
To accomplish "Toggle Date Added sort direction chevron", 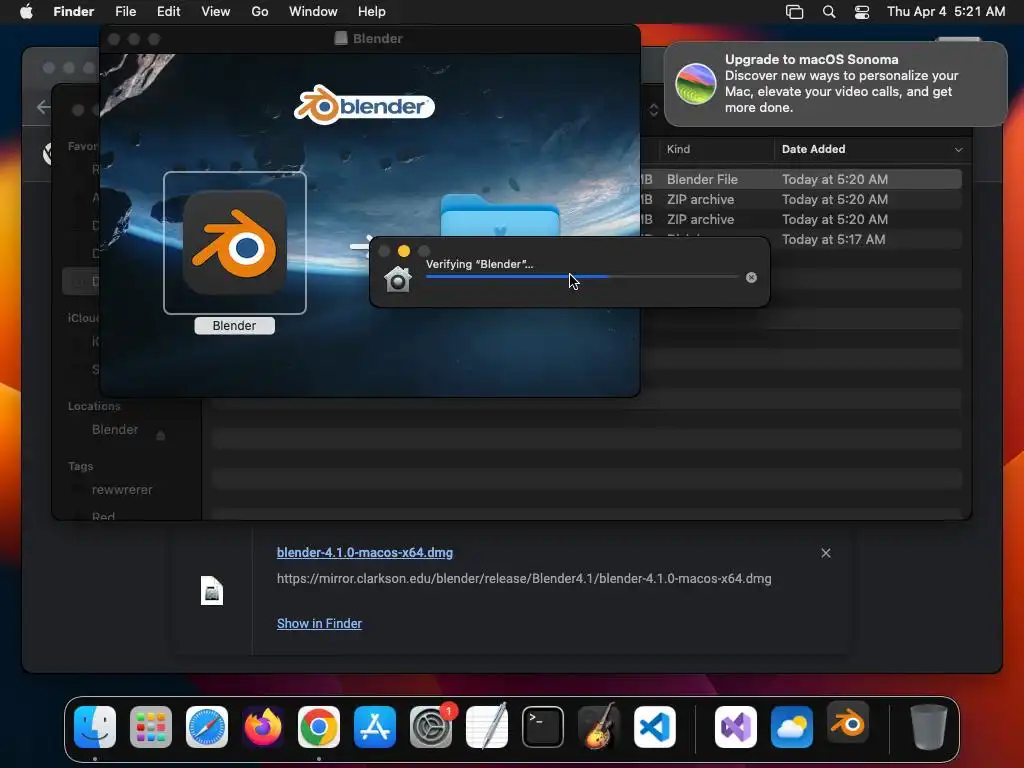I will (x=958, y=150).
